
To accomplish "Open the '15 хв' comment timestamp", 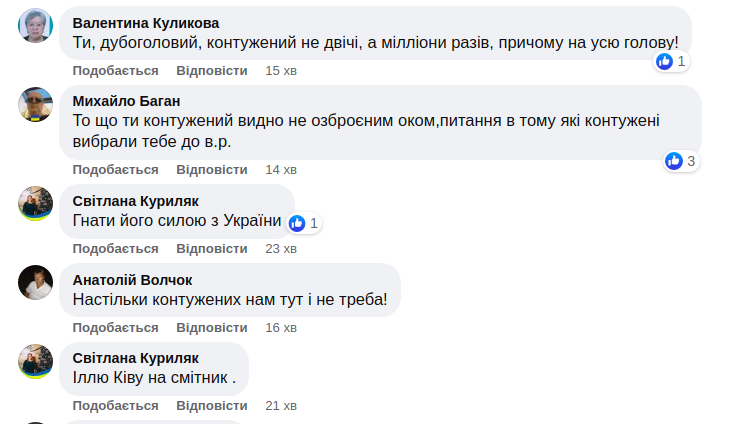I will 281,71.
